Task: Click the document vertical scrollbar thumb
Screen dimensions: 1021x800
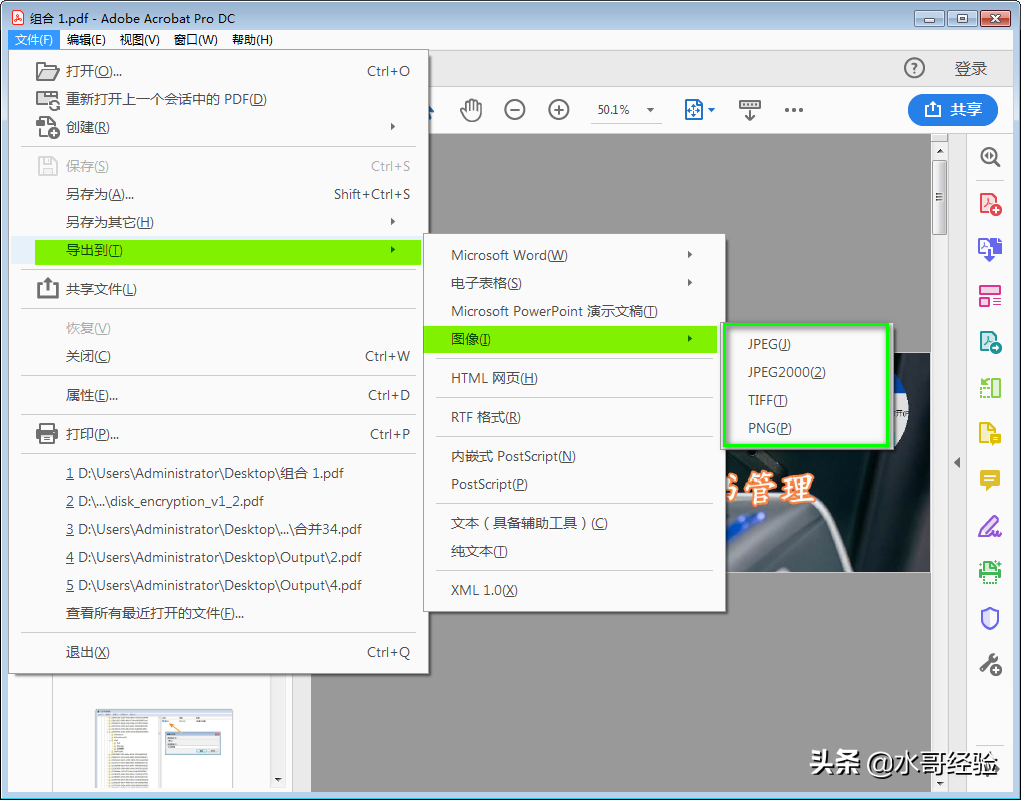Action: point(939,197)
